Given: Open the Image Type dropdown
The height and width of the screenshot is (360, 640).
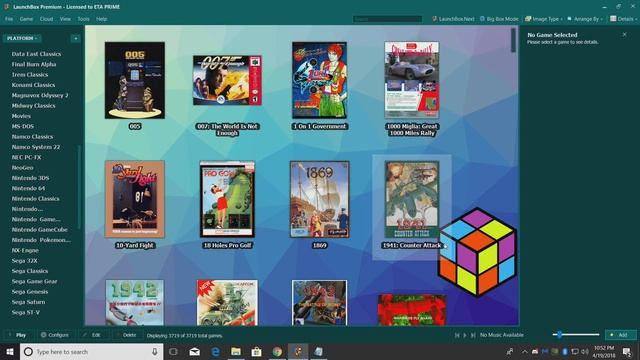Looking at the screenshot, I should pyautogui.click(x=544, y=19).
